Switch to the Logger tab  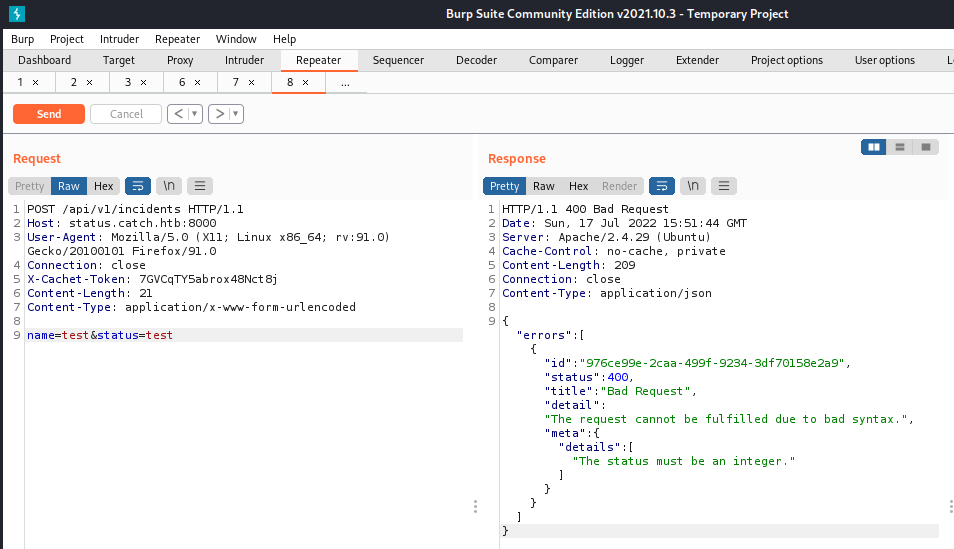[627, 60]
